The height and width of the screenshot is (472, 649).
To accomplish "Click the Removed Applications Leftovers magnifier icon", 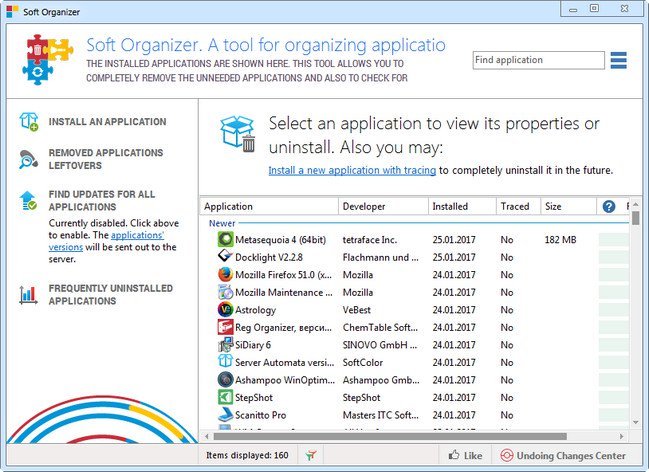I will [29, 159].
